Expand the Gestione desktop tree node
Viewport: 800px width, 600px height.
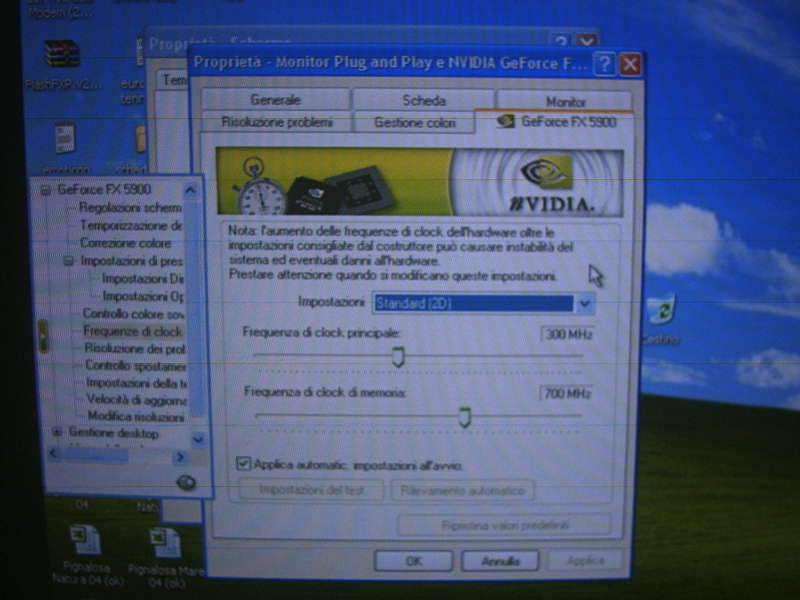coord(57,433)
